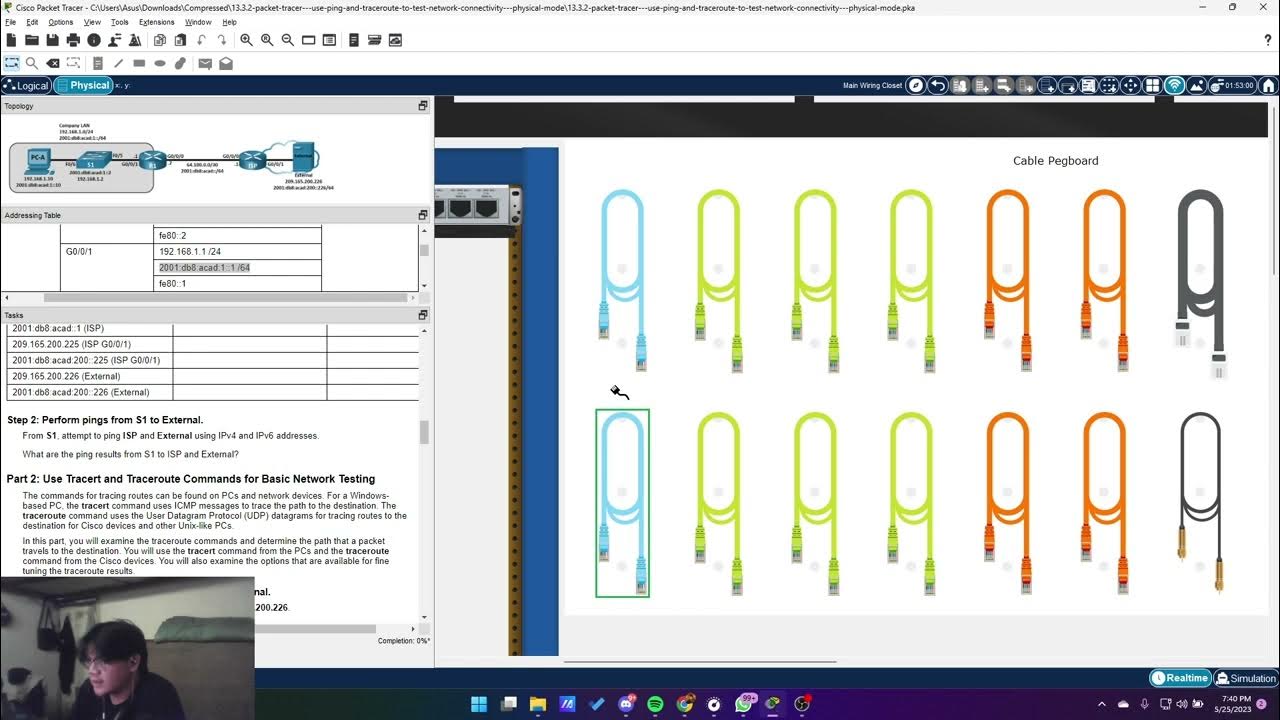Switch to the Logical workspace tab
The width and height of the screenshot is (1280, 720).
pos(26,86)
